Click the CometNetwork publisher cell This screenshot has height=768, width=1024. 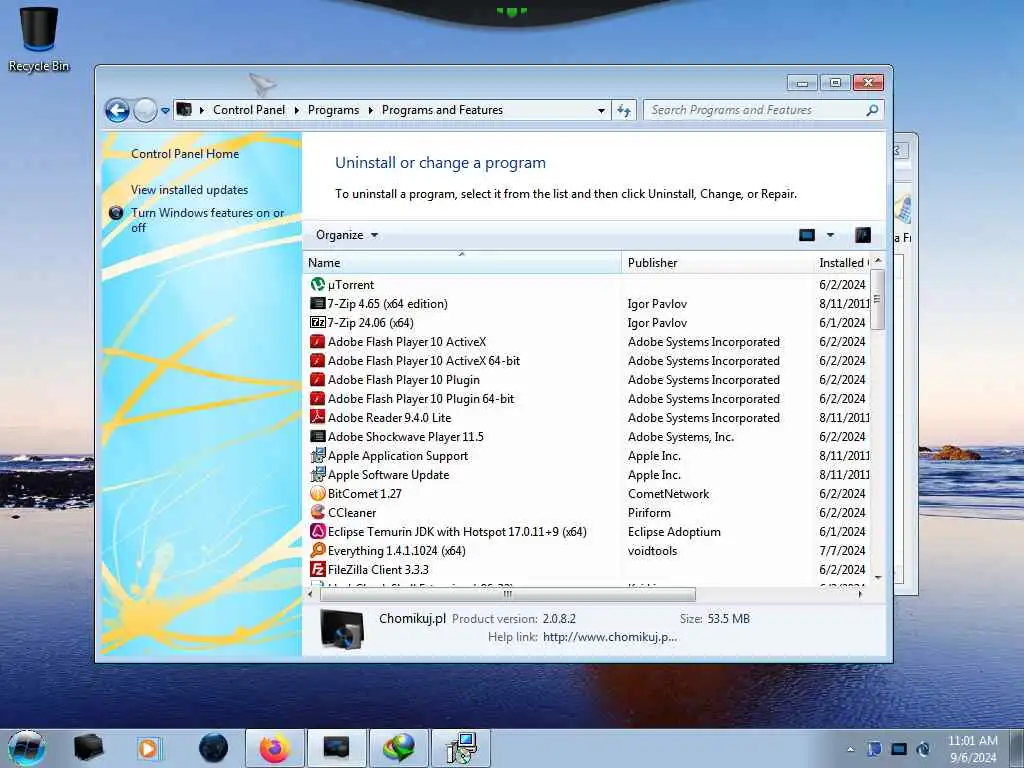pyautogui.click(x=668, y=494)
